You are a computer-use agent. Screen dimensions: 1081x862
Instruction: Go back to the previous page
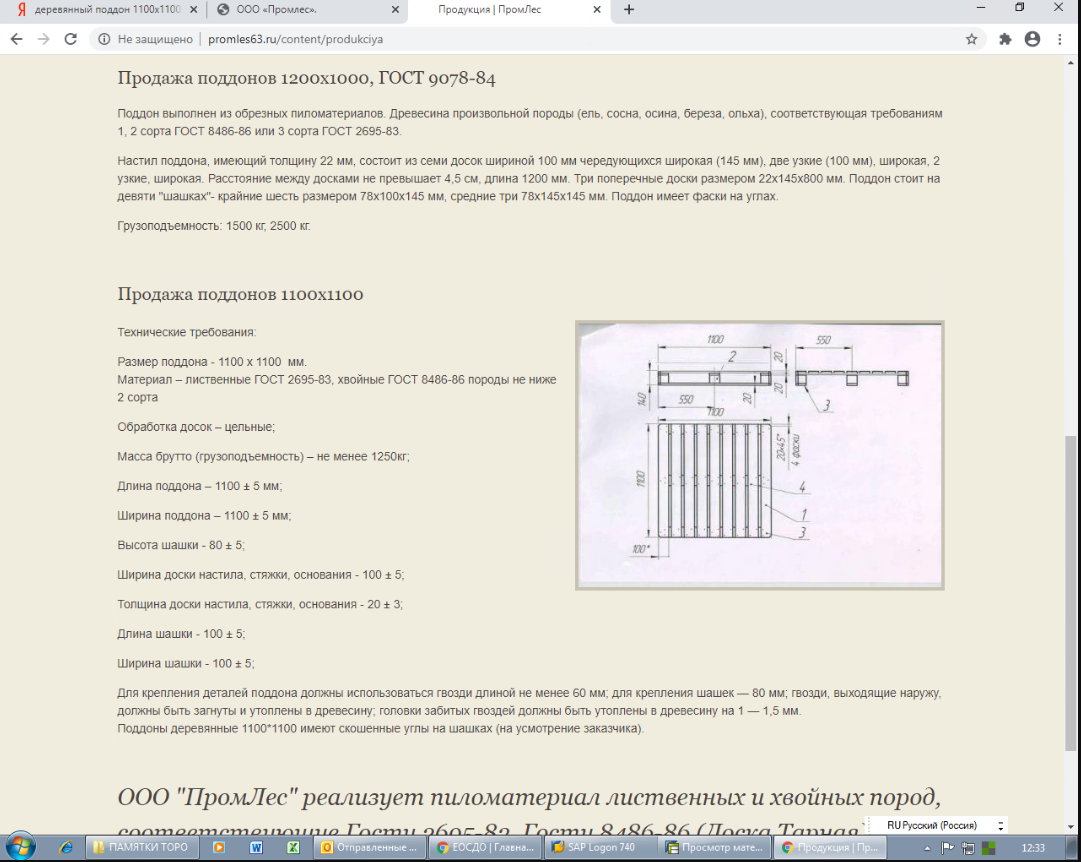coord(17,39)
